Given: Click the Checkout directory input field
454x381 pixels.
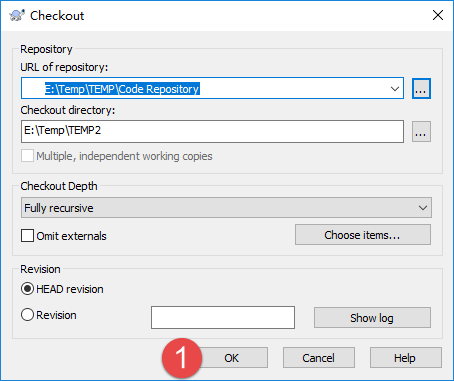Looking at the screenshot, I should 212,131.
